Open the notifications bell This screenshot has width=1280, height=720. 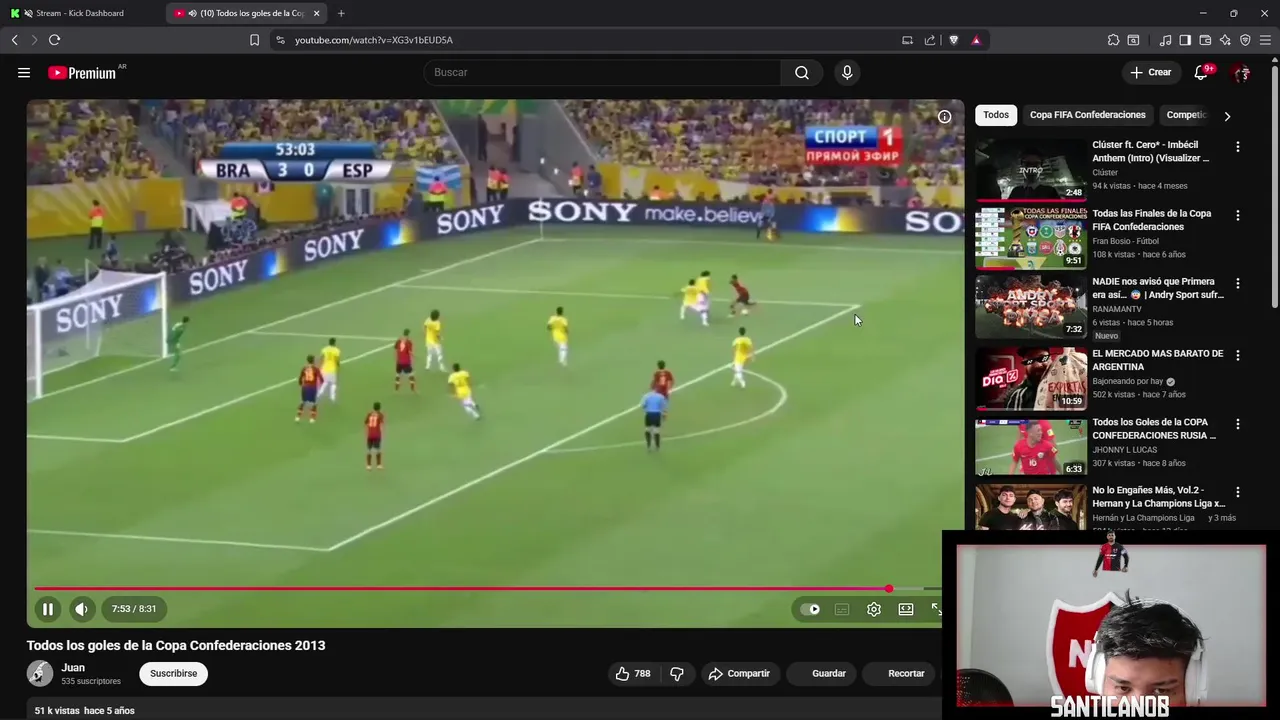pyautogui.click(x=1201, y=72)
